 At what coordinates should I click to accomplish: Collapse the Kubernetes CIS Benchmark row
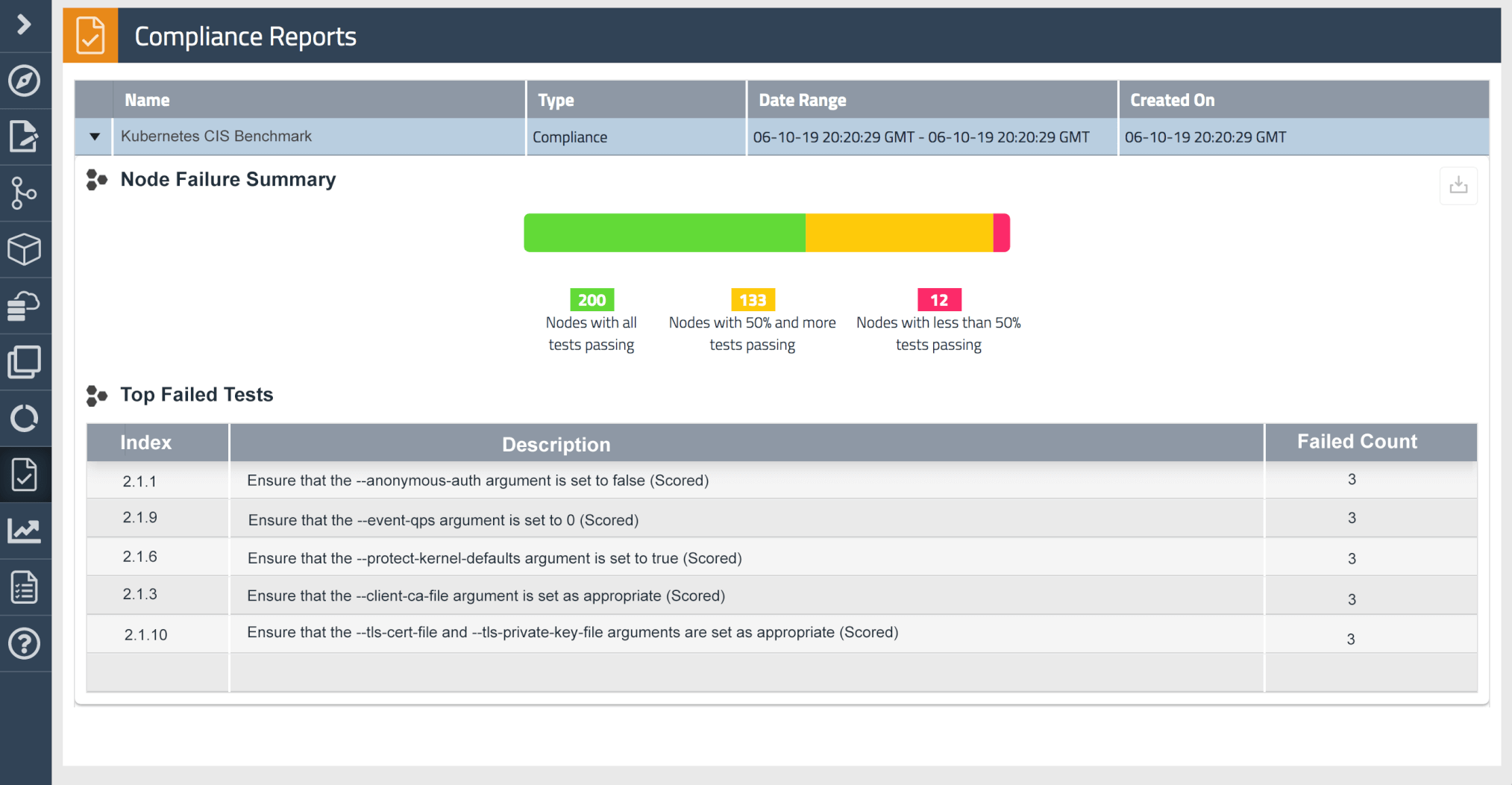(x=94, y=137)
